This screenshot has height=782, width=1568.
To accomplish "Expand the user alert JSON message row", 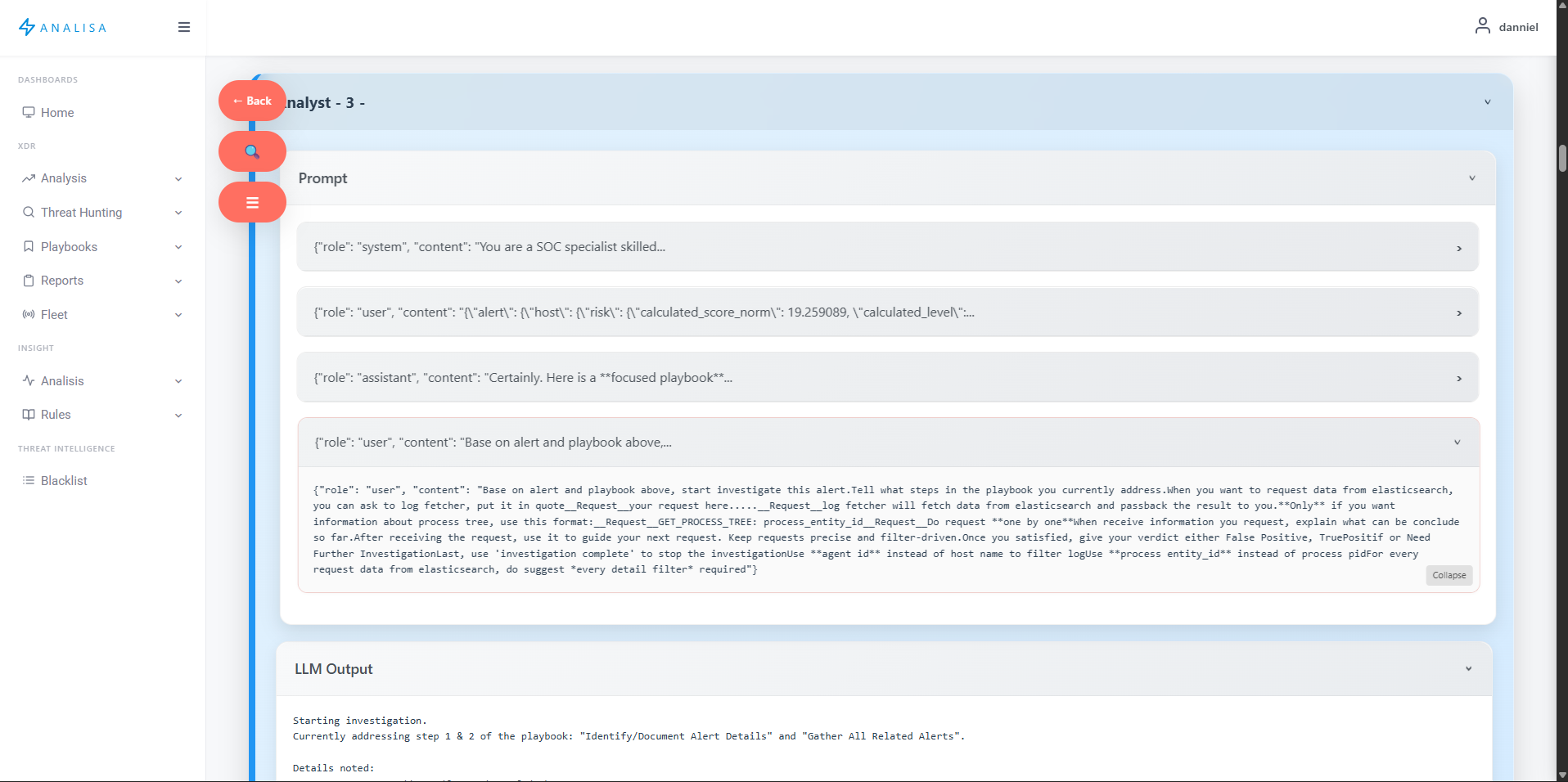I will click(x=888, y=312).
